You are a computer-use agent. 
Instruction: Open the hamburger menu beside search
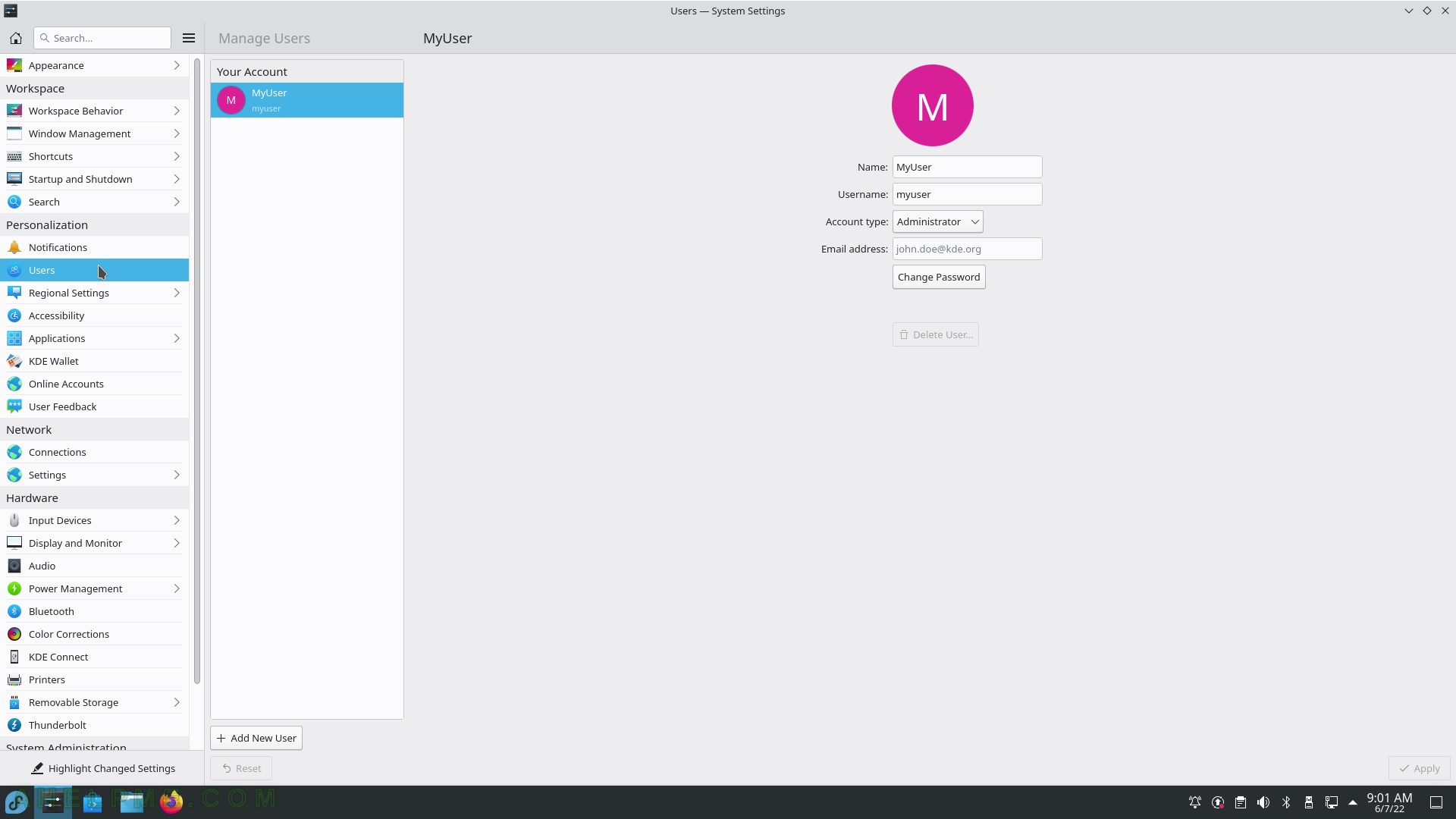(189, 38)
